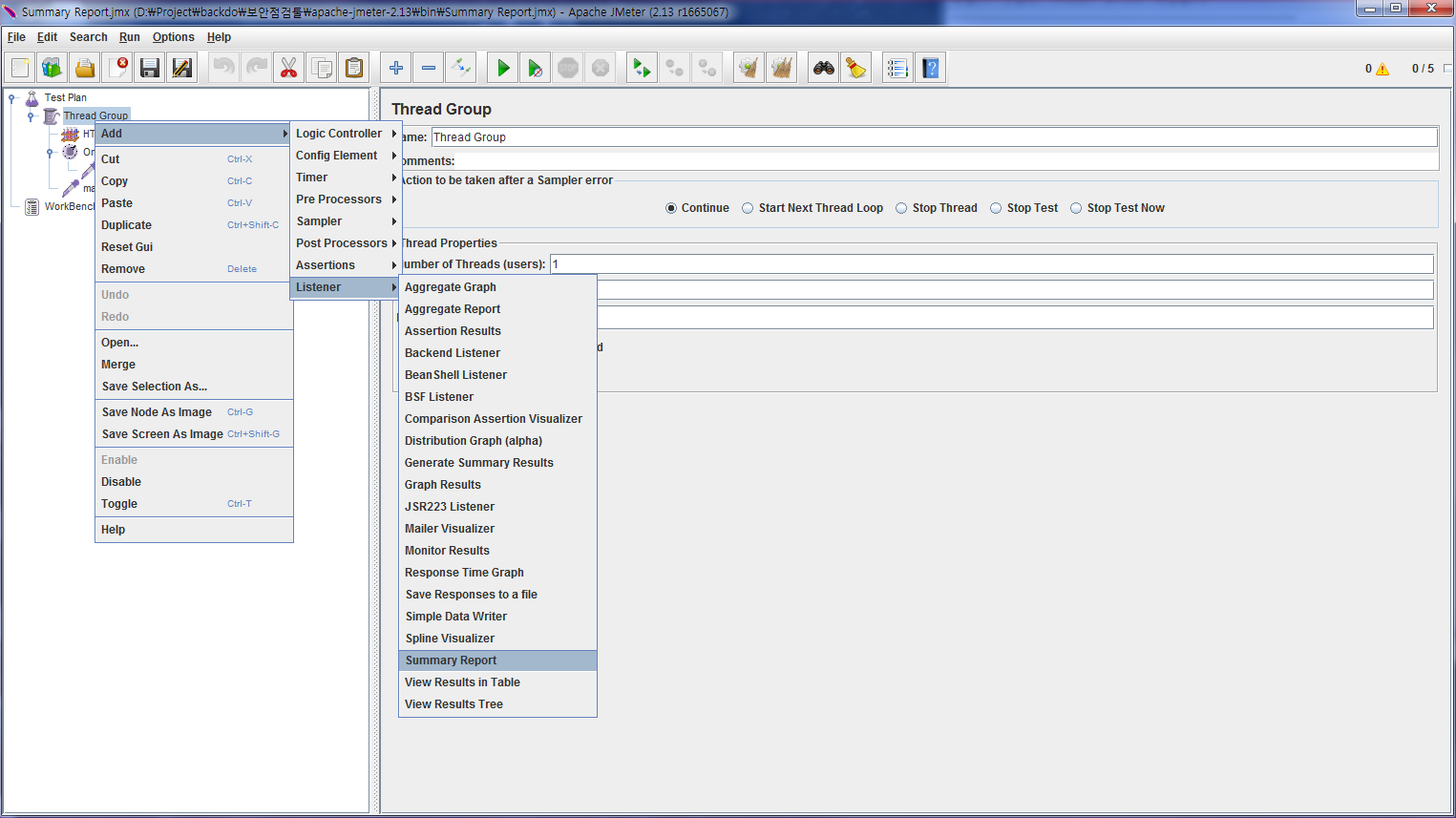Click the Open file folder icon
This screenshot has height=818, width=1456.
pos(85,68)
